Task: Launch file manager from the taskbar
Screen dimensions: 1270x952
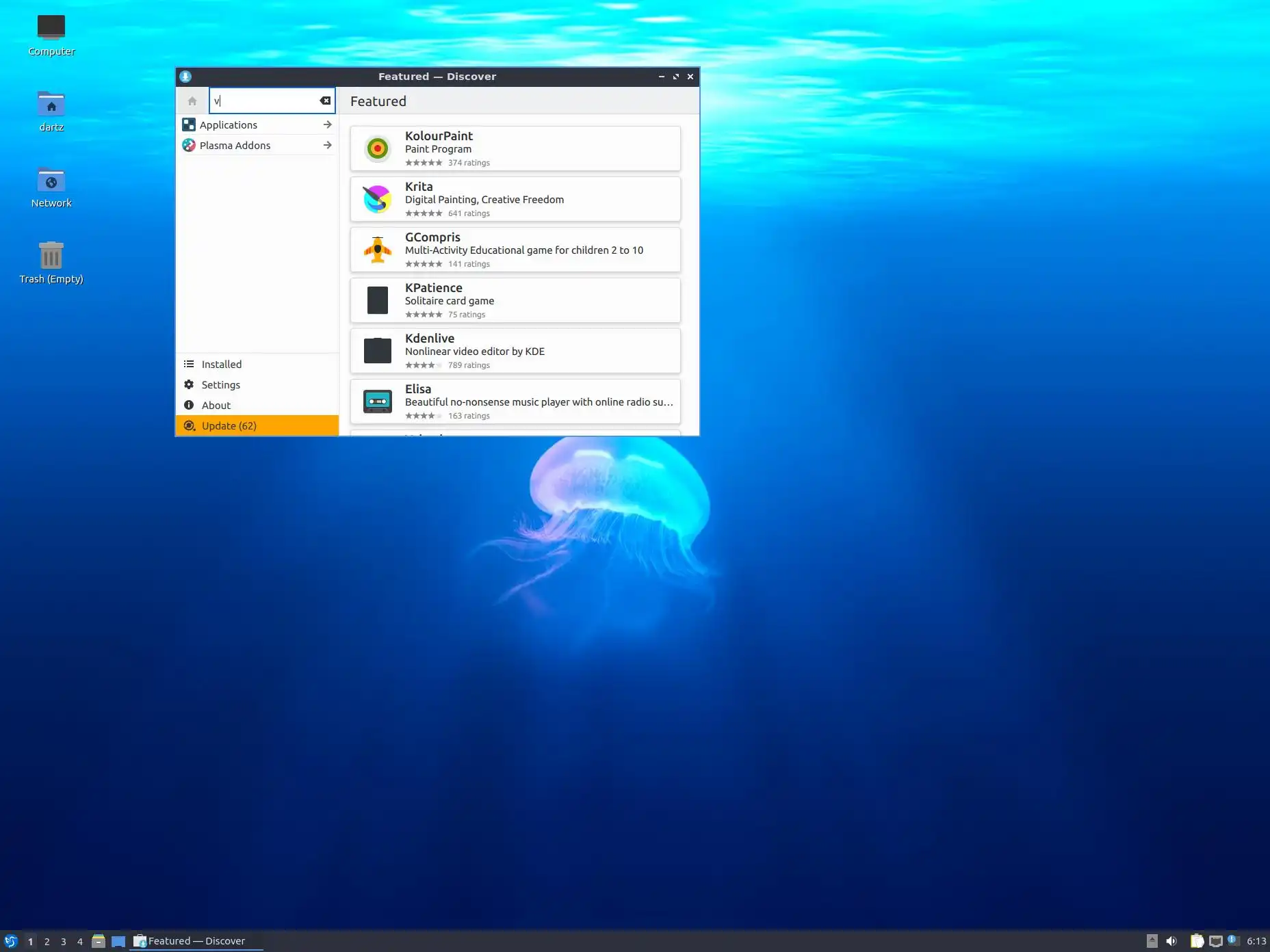Action: (99, 941)
